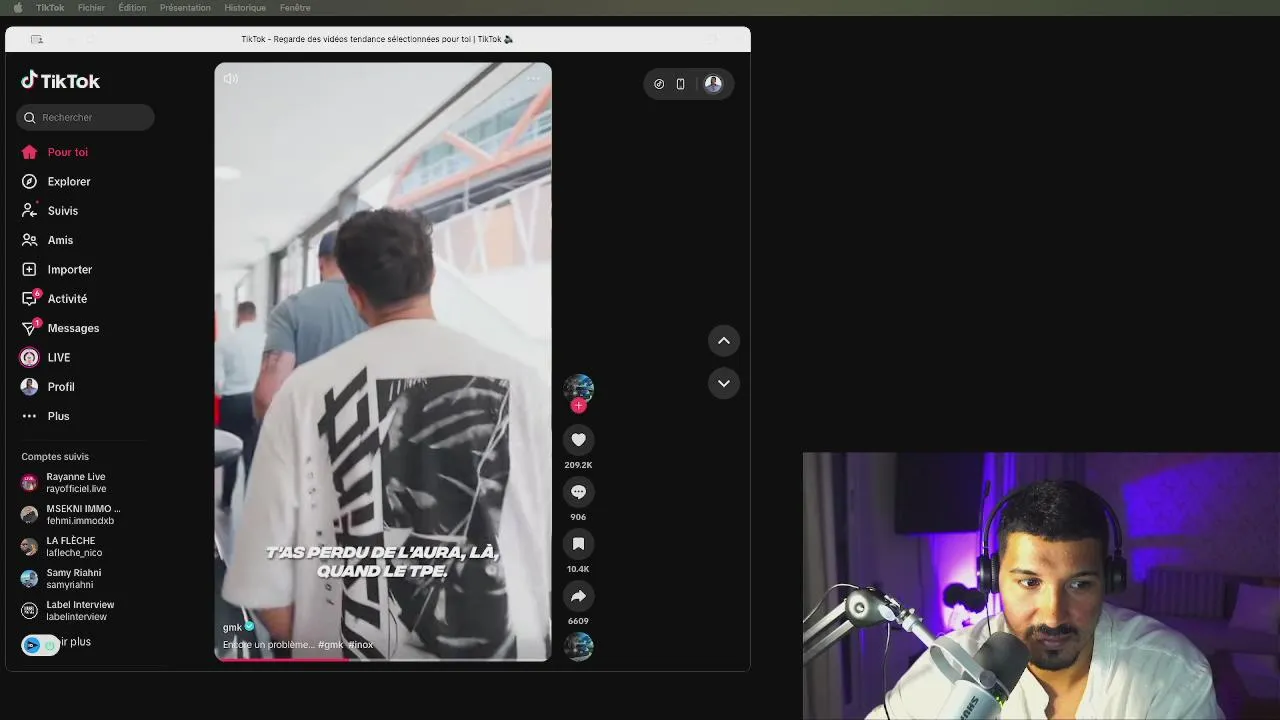
Task: Open Messages inbox
Action: (60, 328)
